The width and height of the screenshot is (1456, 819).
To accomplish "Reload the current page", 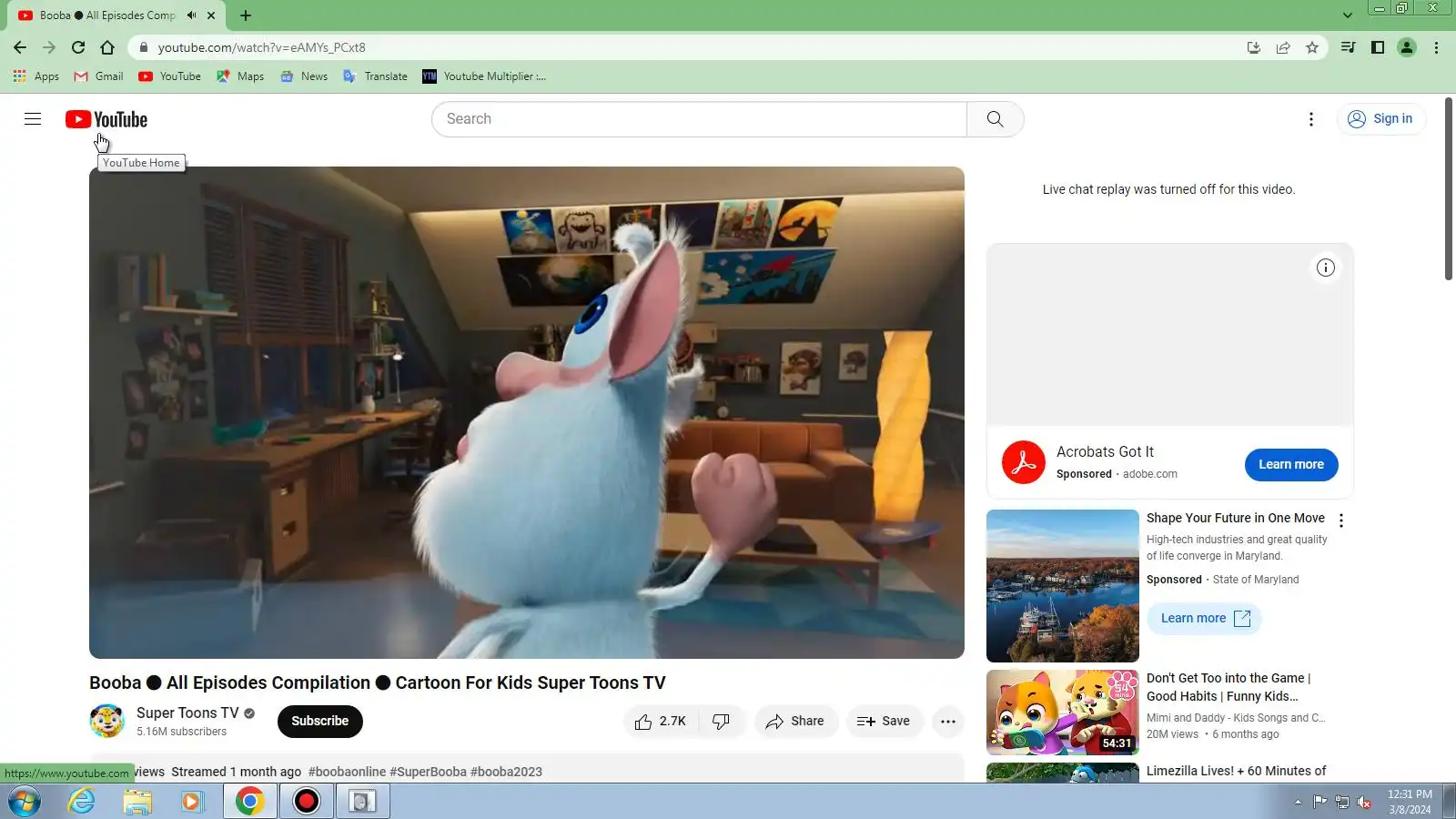I will (78, 47).
